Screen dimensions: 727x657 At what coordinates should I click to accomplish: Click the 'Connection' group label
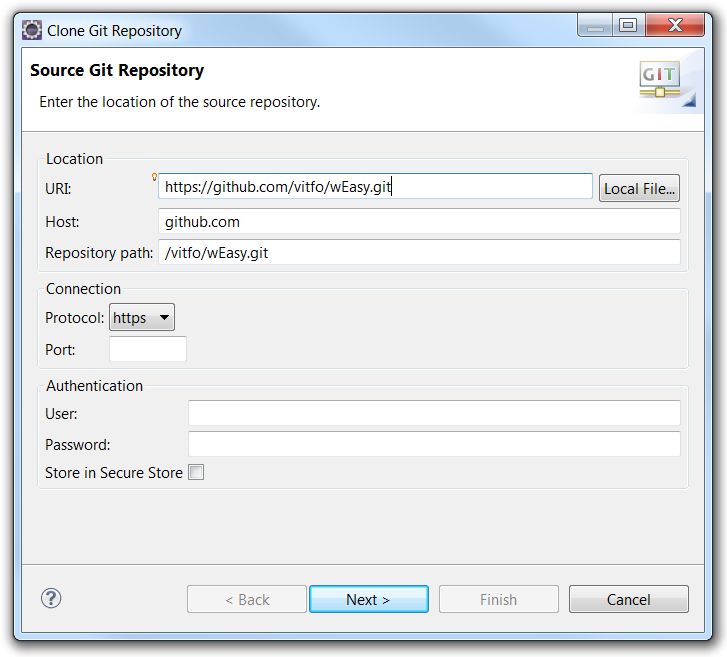pyautogui.click(x=83, y=288)
